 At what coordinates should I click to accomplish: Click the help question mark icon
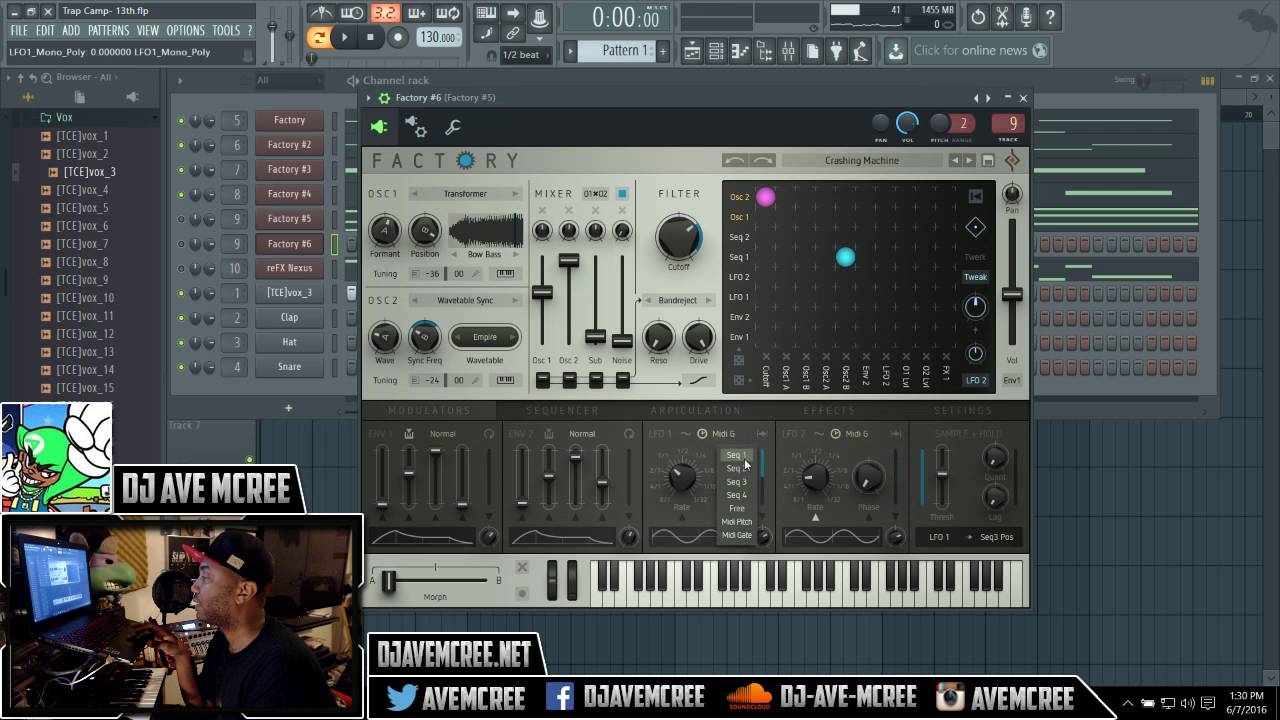coord(1050,17)
